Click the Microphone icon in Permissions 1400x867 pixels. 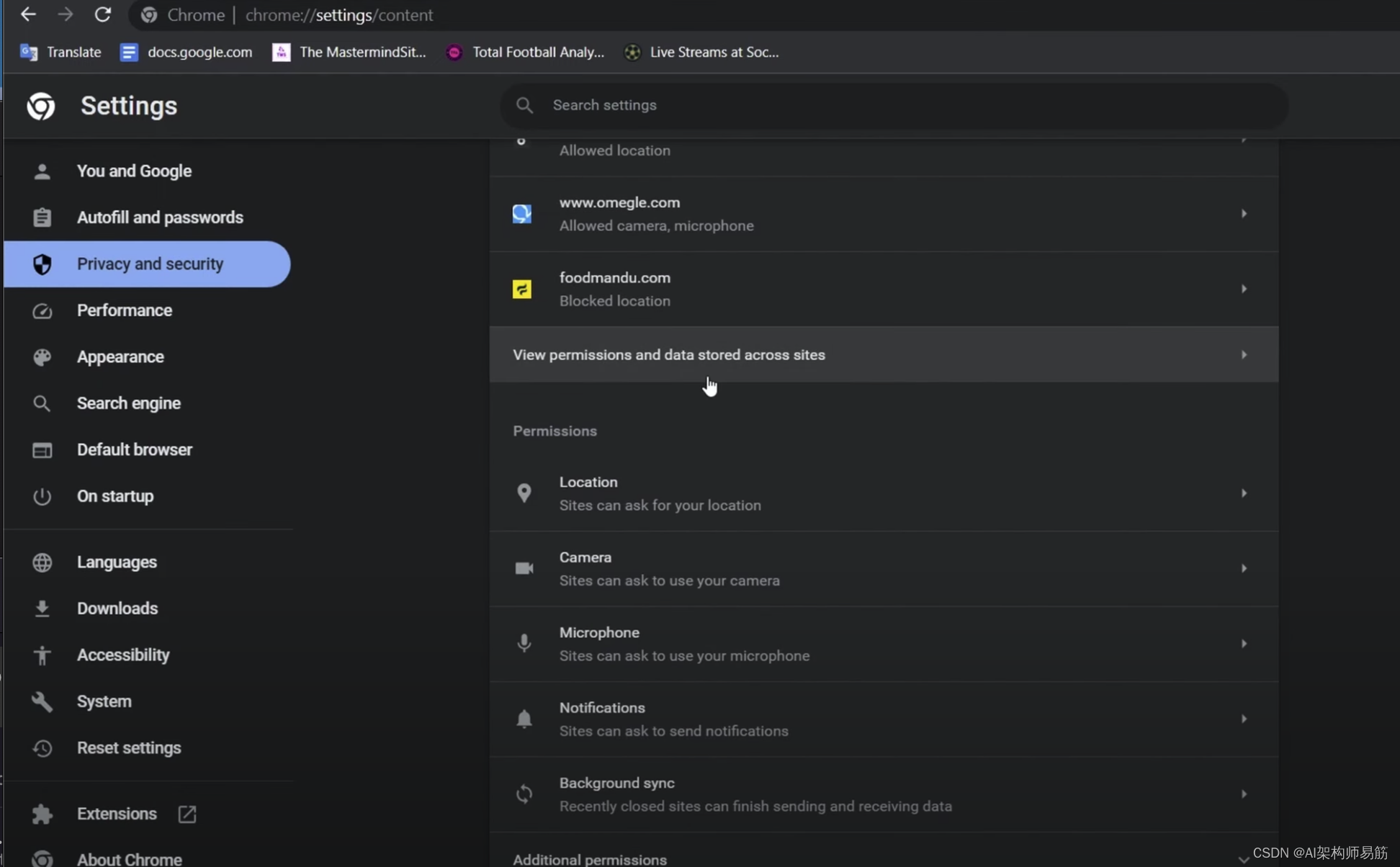[524, 643]
